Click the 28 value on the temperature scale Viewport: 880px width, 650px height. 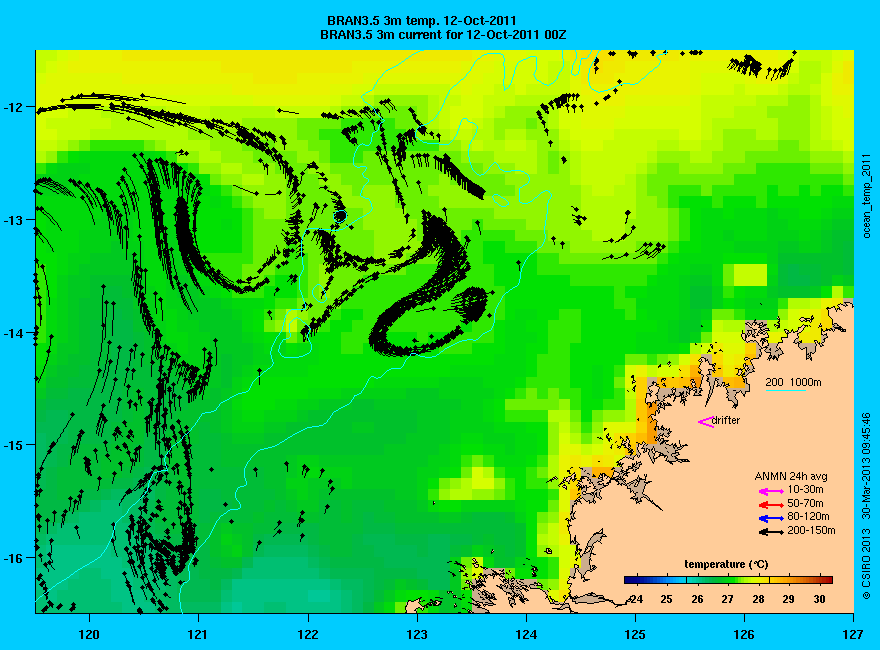tap(758, 599)
